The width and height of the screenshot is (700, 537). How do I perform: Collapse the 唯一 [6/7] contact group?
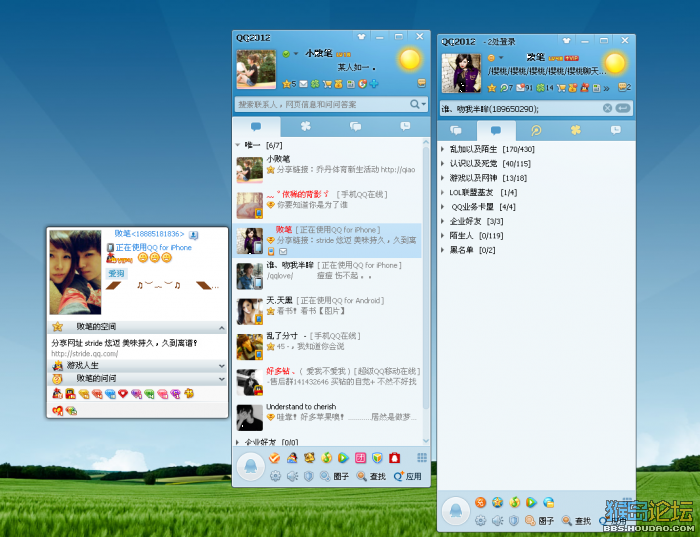(x=238, y=145)
